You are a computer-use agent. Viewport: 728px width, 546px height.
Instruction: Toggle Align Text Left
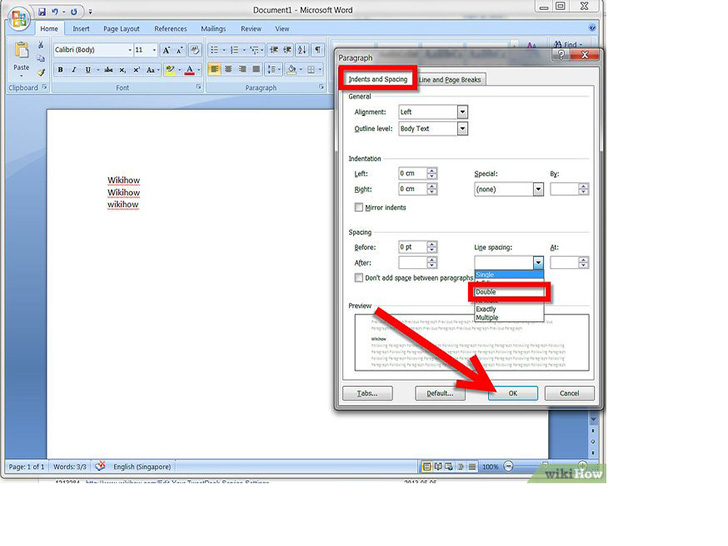[214, 70]
